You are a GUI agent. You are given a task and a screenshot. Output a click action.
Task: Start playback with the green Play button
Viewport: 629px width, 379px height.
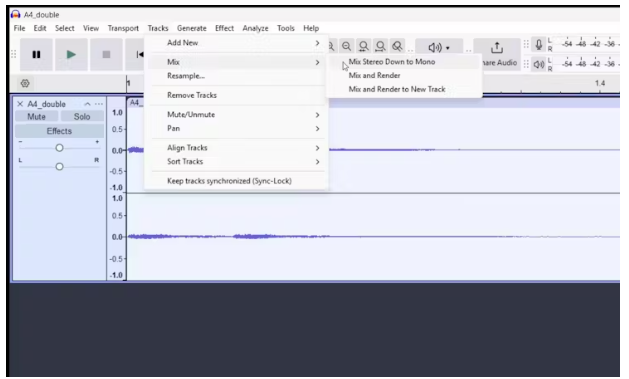pyautogui.click(x=71, y=55)
